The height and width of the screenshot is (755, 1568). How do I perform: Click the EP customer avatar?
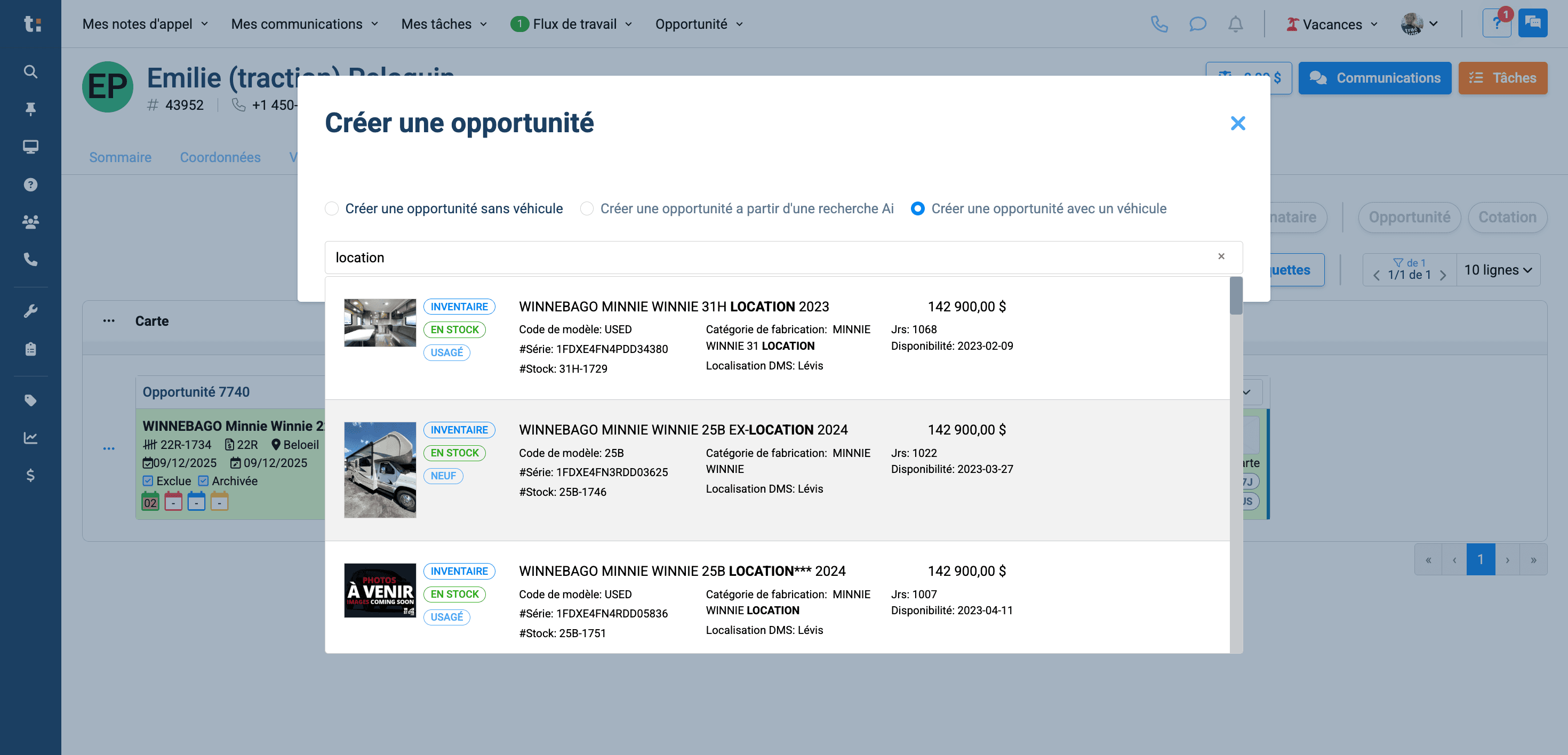(x=108, y=86)
